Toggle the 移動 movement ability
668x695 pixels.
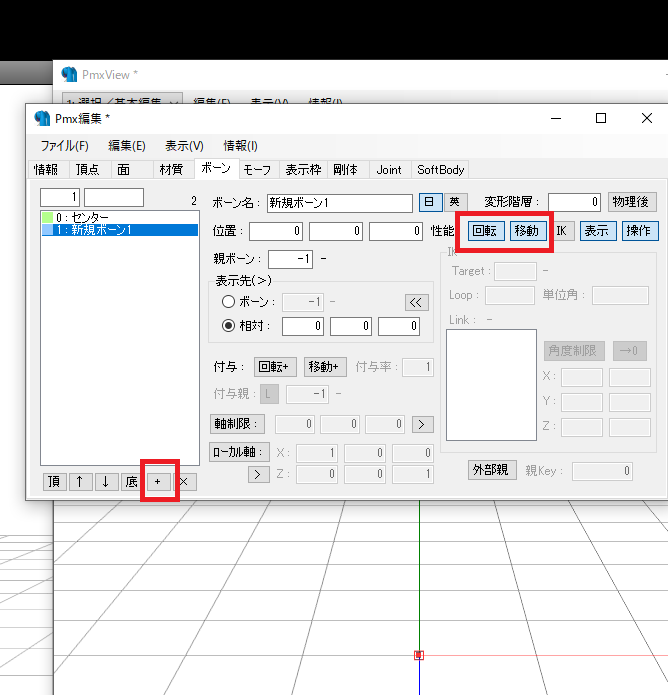pyautogui.click(x=527, y=231)
